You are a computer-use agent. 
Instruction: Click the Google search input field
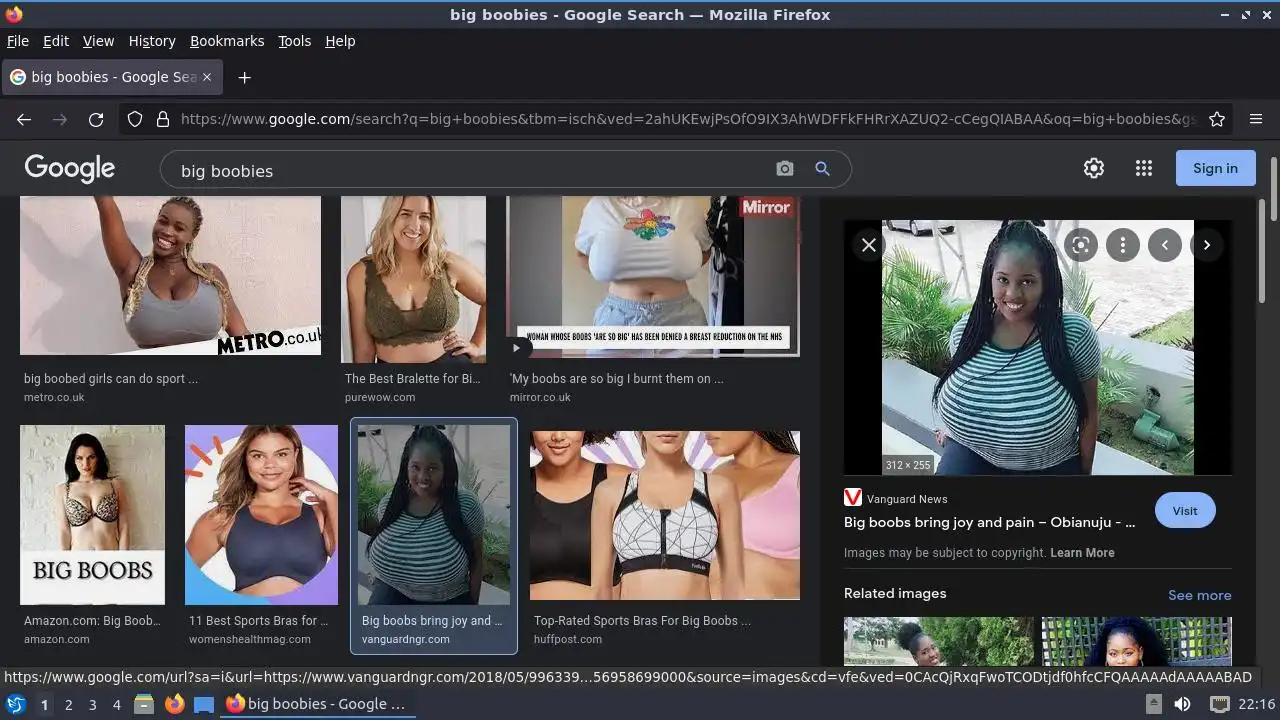tap(470, 170)
